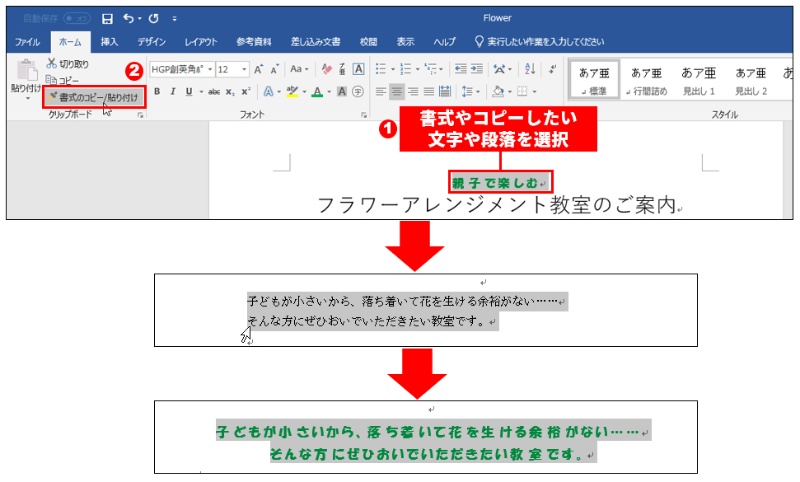Toggle center alignment for the paragraph
Image resolution: width=800 pixels, height=482 pixels.
(397, 91)
